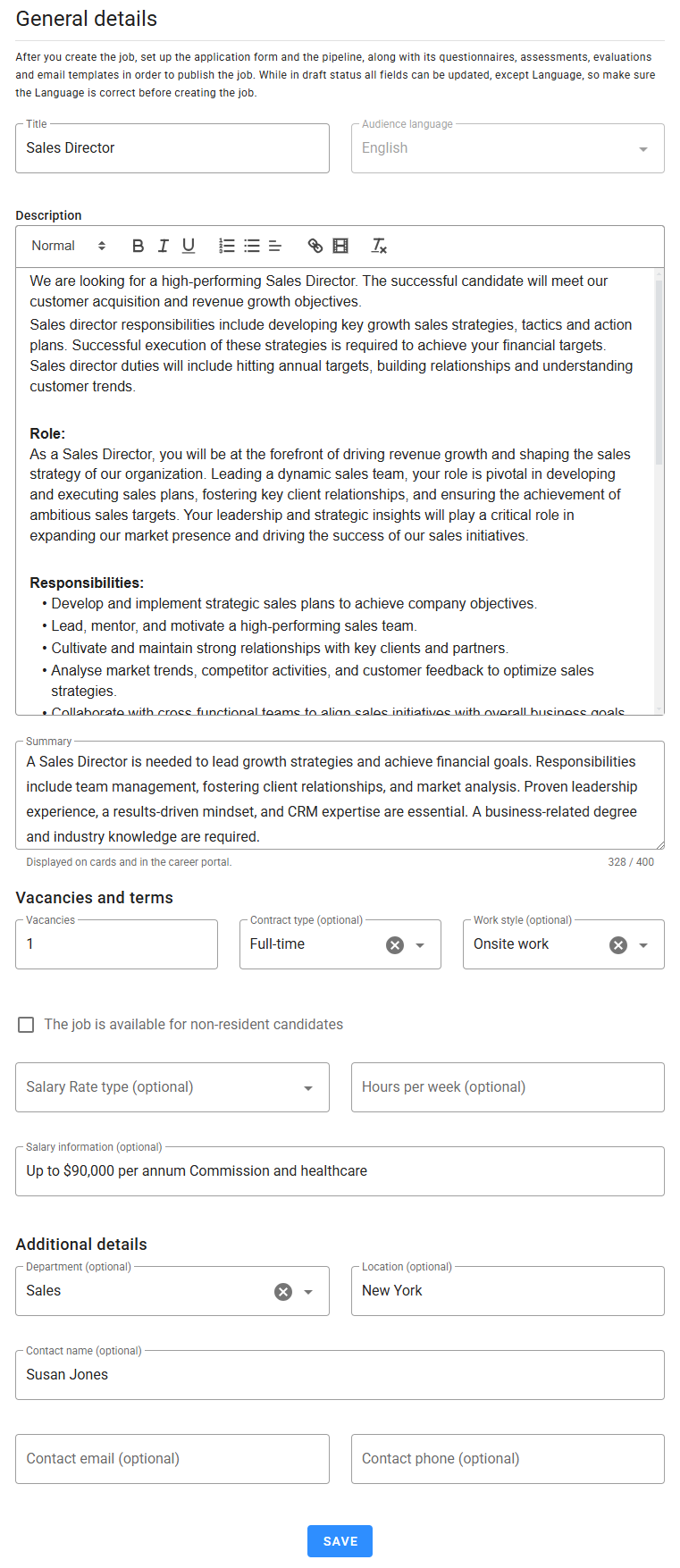Clear text formatting in description editor

pos(379,246)
